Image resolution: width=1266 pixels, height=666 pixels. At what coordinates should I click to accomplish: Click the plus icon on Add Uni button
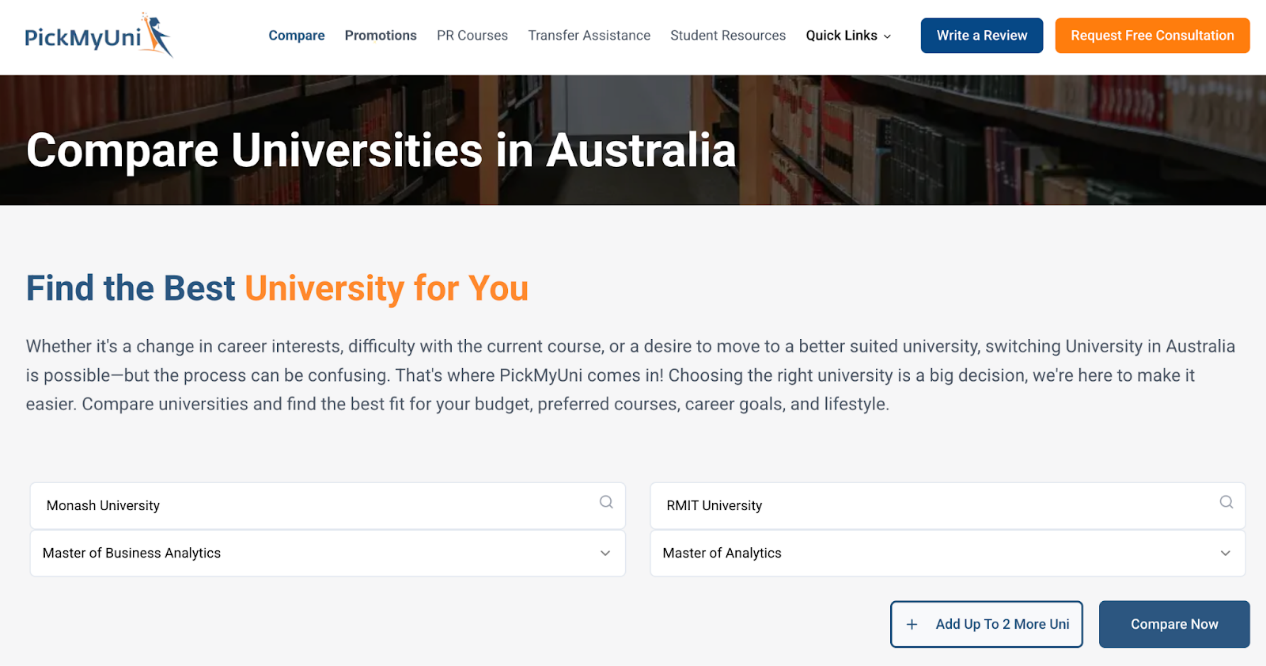click(x=911, y=625)
